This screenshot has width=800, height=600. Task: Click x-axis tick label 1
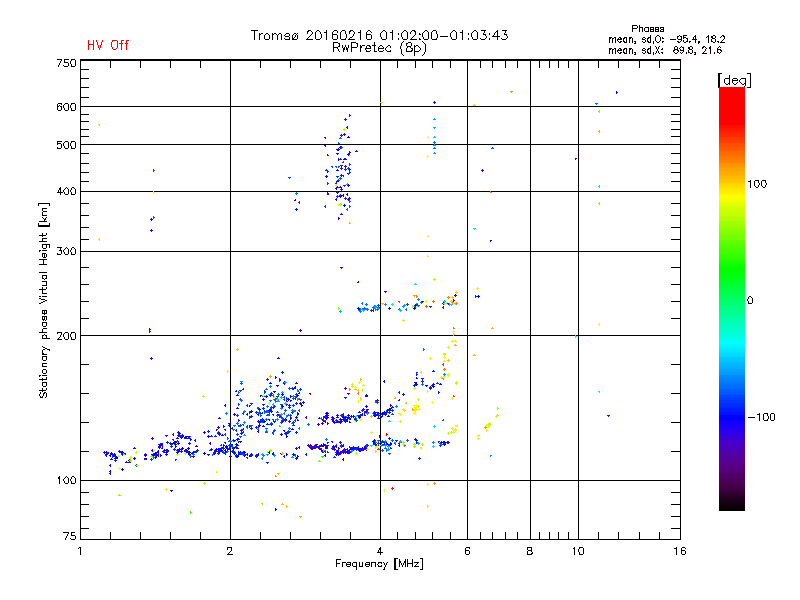[x=80, y=551]
